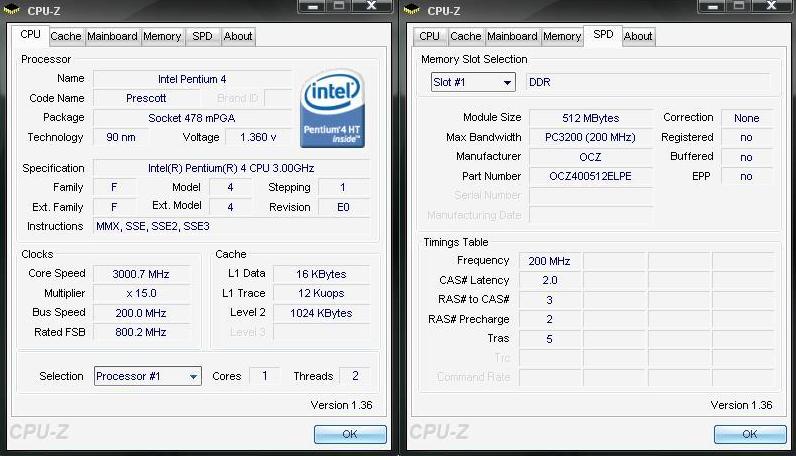Click the Threads count field
The image size is (796, 456).
pos(355,376)
